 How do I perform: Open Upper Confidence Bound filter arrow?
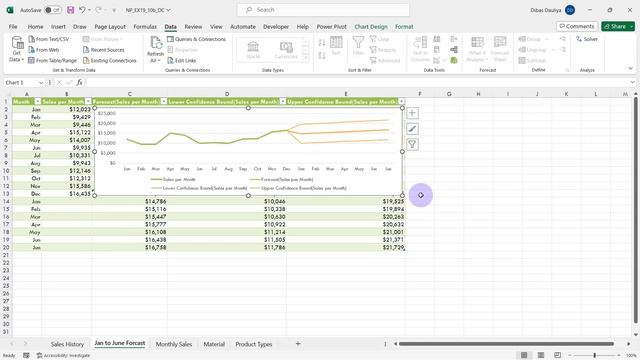pyautogui.click(x=402, y=101)
